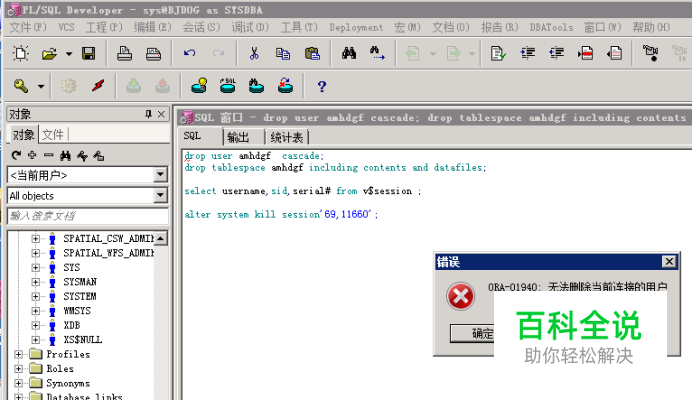Click the Uncomment selection icon
The image size is (692, 400).
point(614,54)
